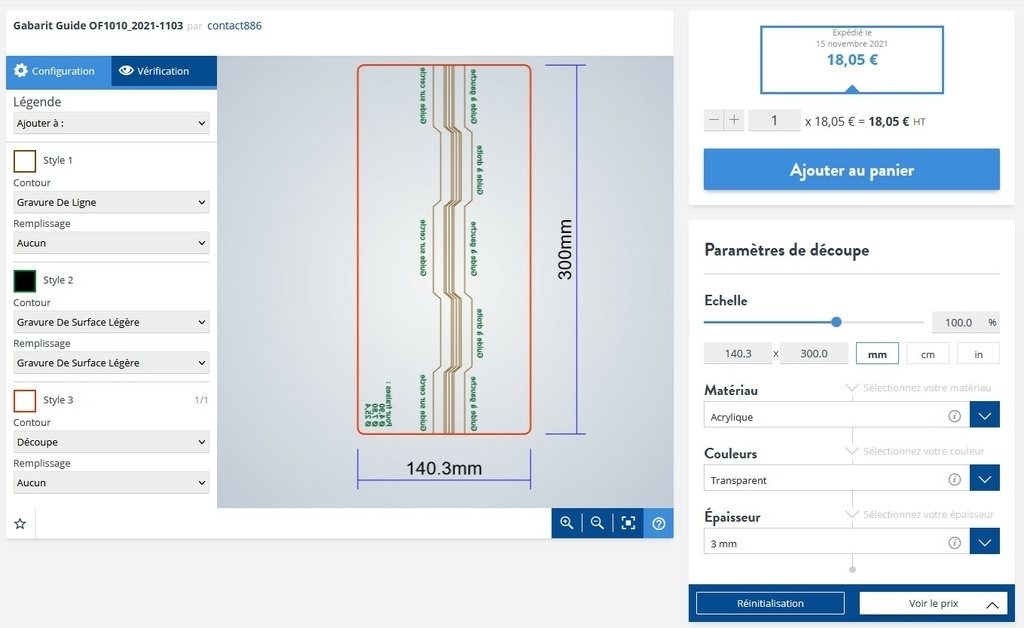Select the mm unit option
The width and height of the screenshot is (1024, 628).
[x=877, y=354]
